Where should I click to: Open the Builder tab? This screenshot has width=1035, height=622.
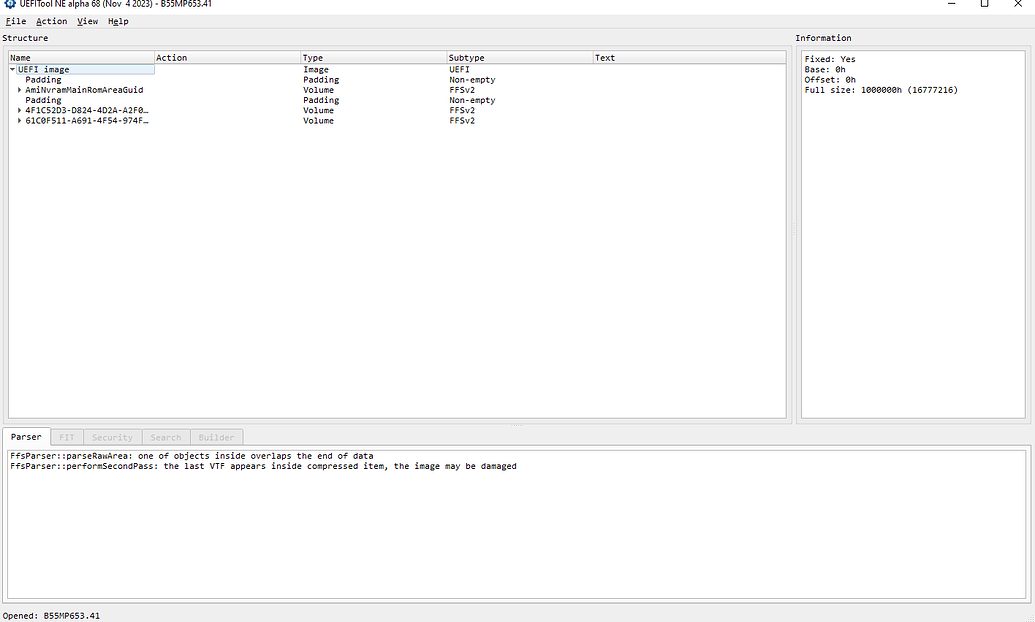pos(216,437)
